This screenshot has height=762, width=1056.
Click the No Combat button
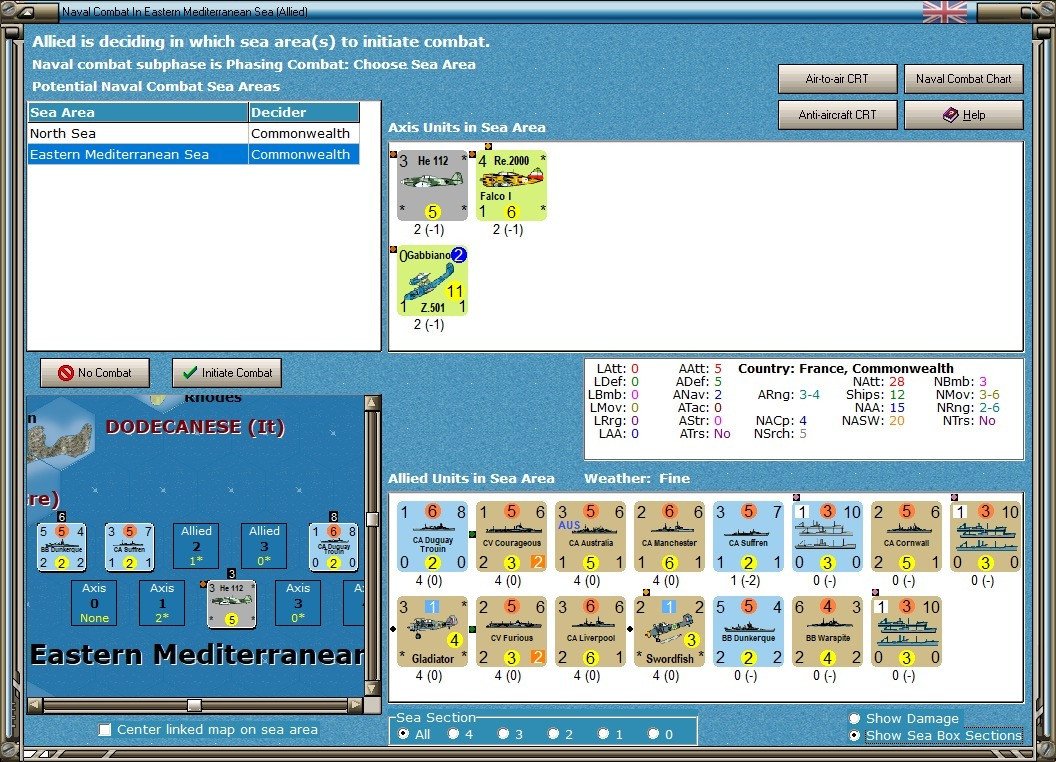[x=95, y=373]
